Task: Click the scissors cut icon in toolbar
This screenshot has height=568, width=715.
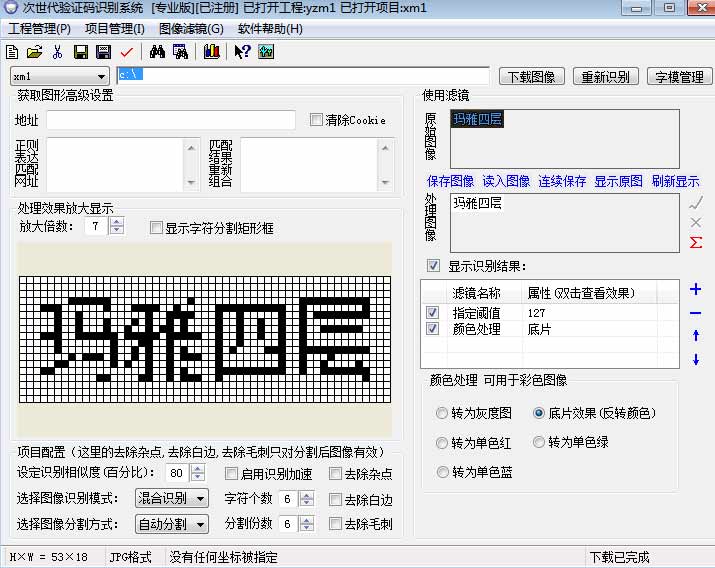Action: click(x=57, y=51)
